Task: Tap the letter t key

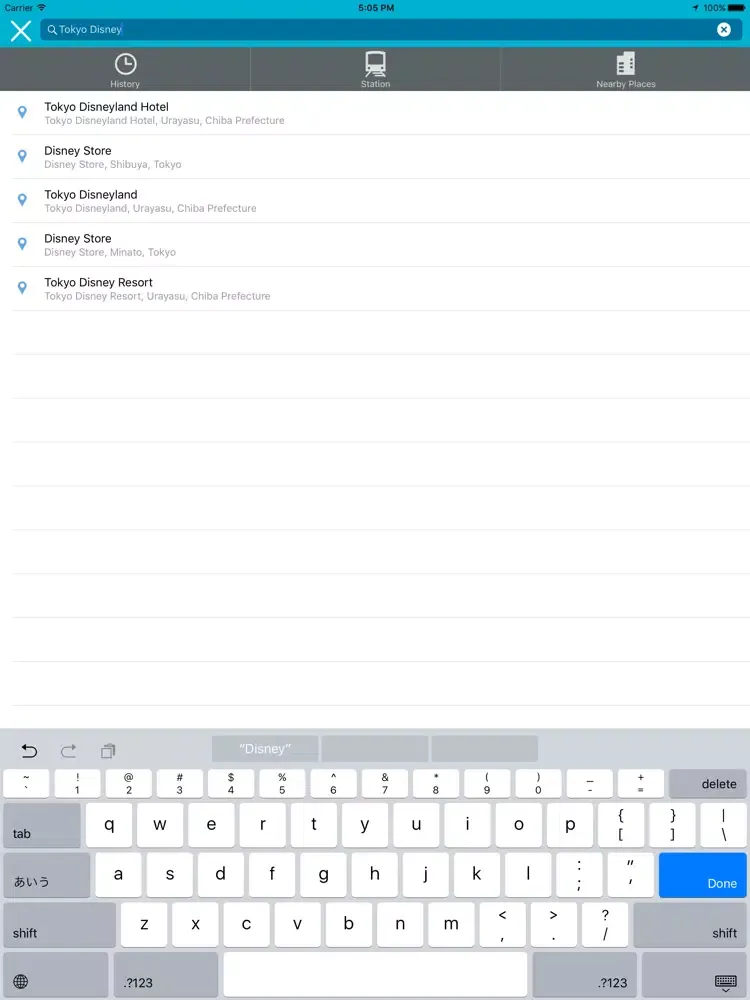Action: click(x=314, y=825)
